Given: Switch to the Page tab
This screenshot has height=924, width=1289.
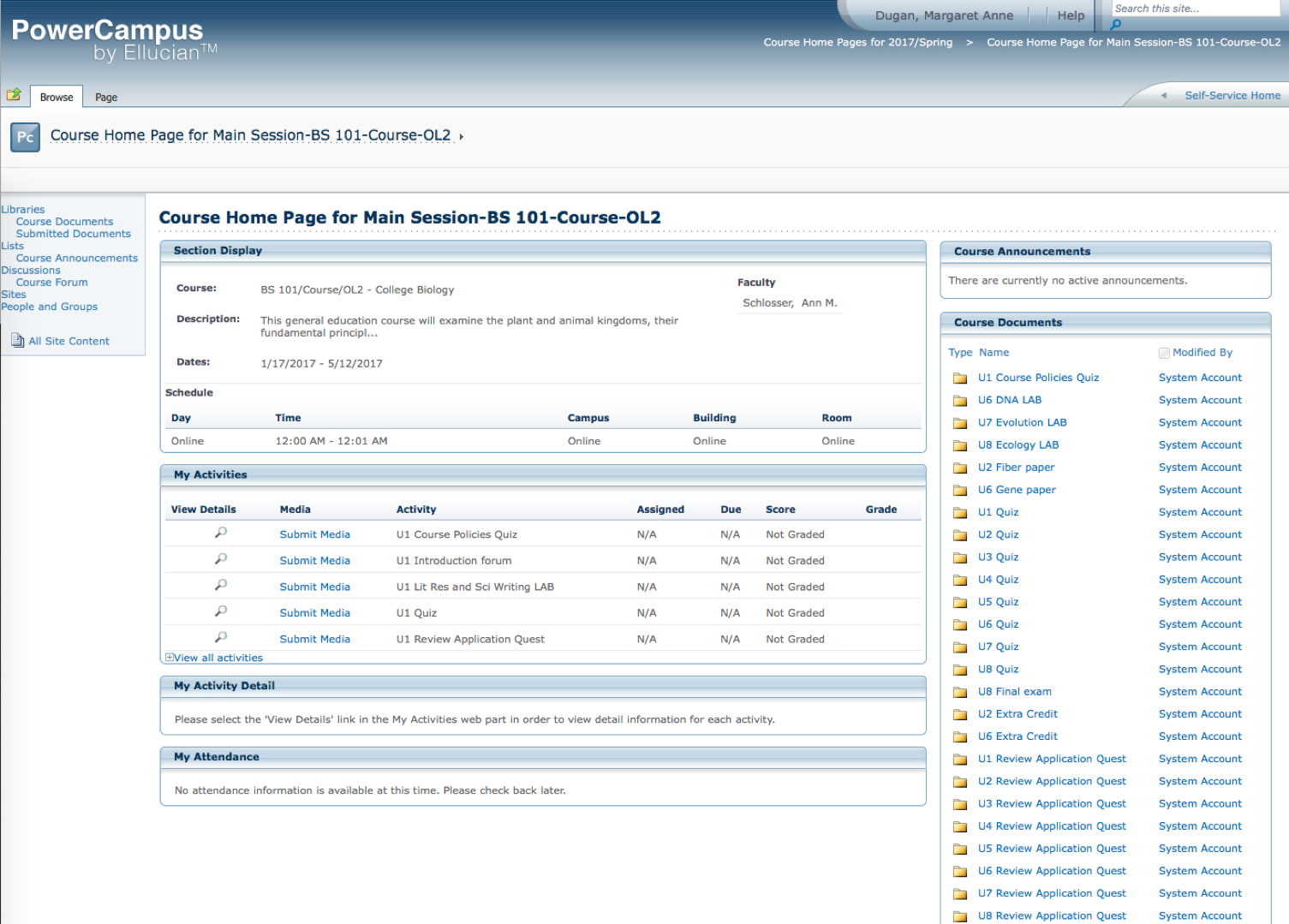Looking at the screenshot, I should pos(106,98).
